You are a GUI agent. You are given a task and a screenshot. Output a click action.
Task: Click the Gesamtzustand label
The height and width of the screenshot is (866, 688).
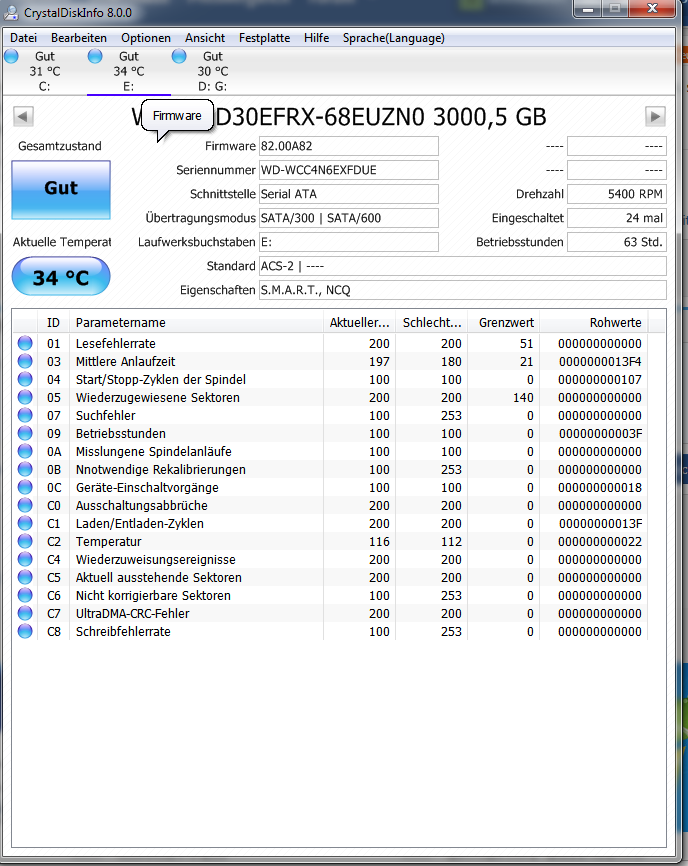coord(60,146)
